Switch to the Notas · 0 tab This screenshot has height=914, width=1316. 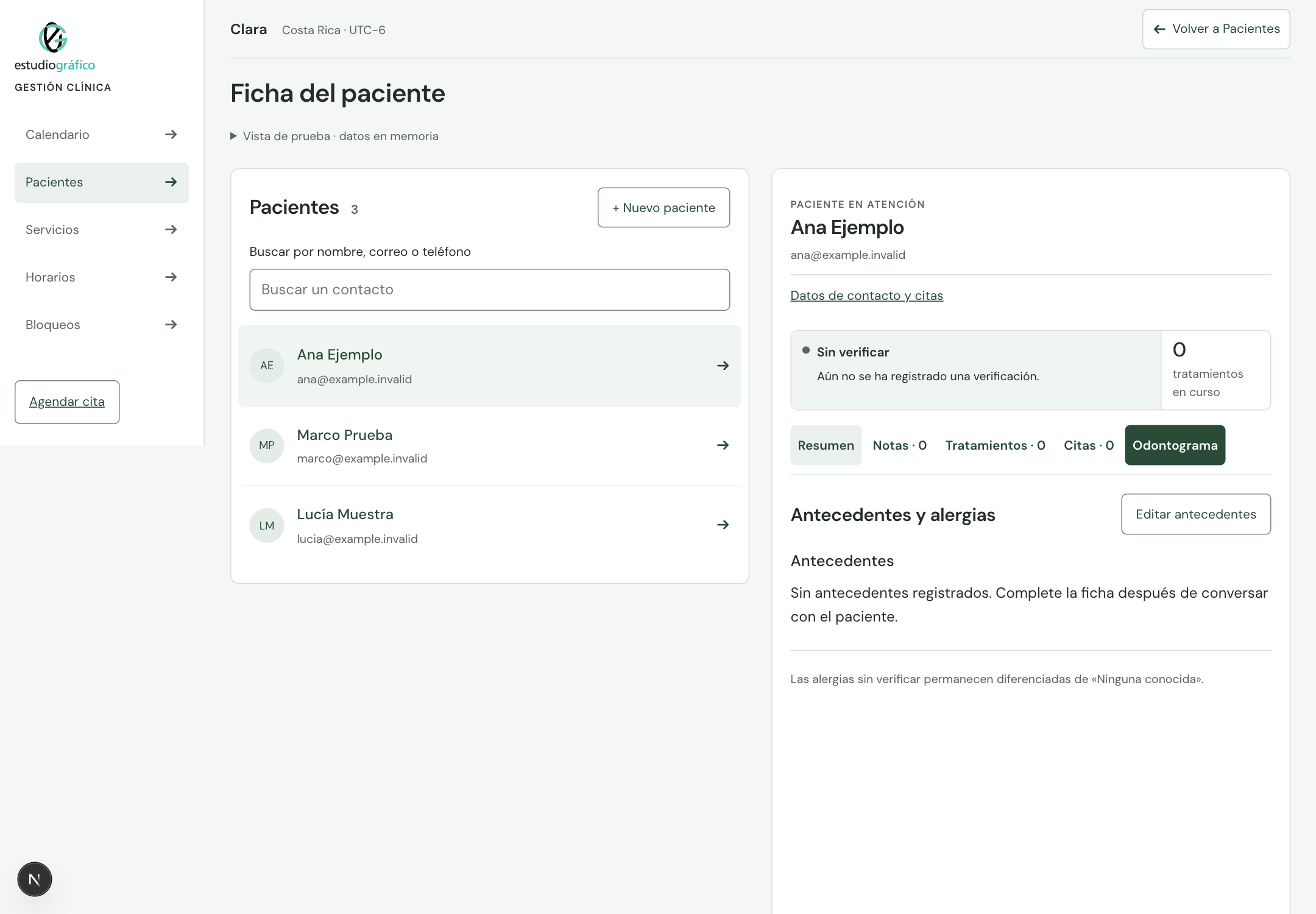[900, 445]
